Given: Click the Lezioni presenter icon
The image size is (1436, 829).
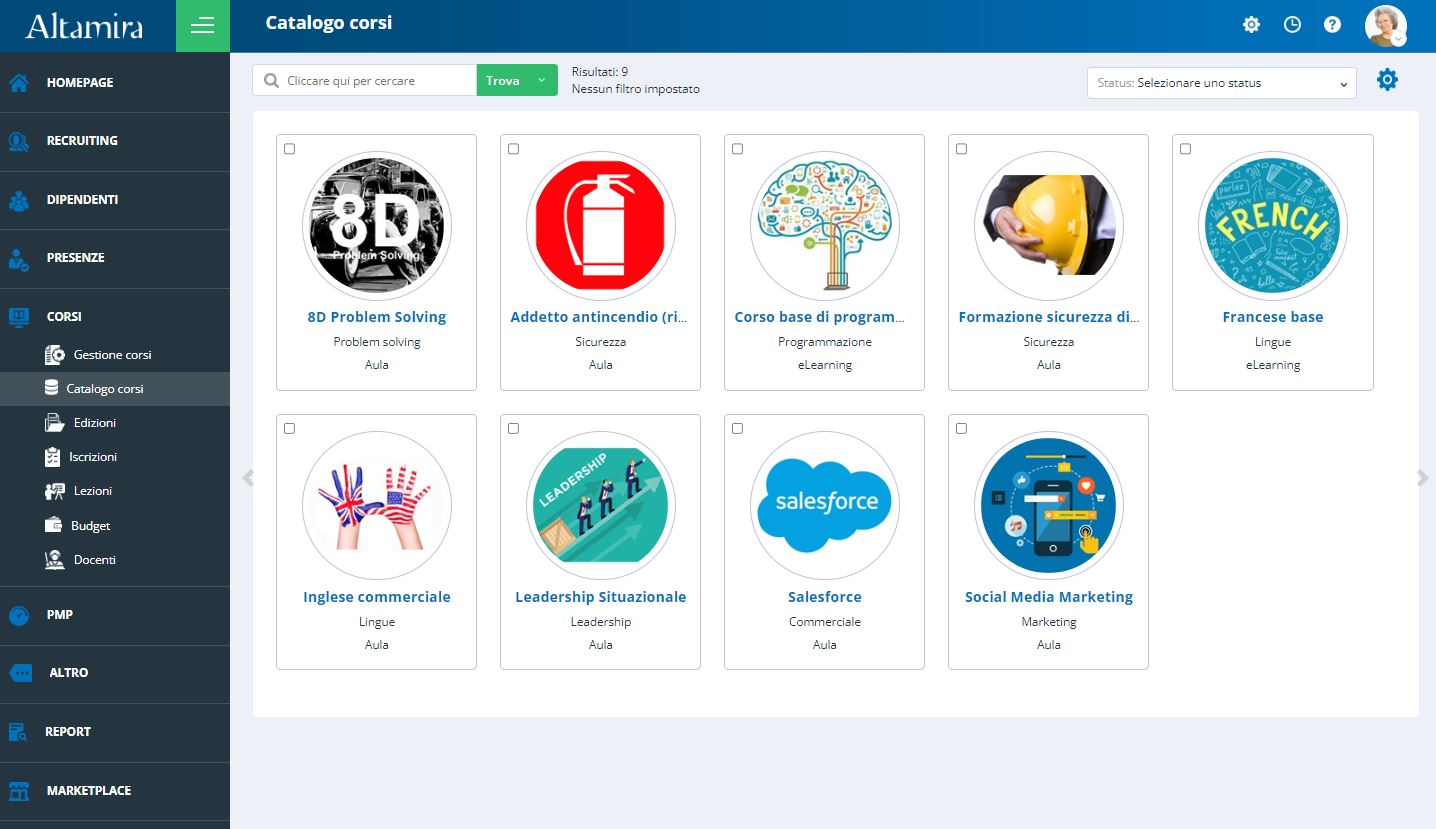Looking at the screenshot, I should pos(55,491).
